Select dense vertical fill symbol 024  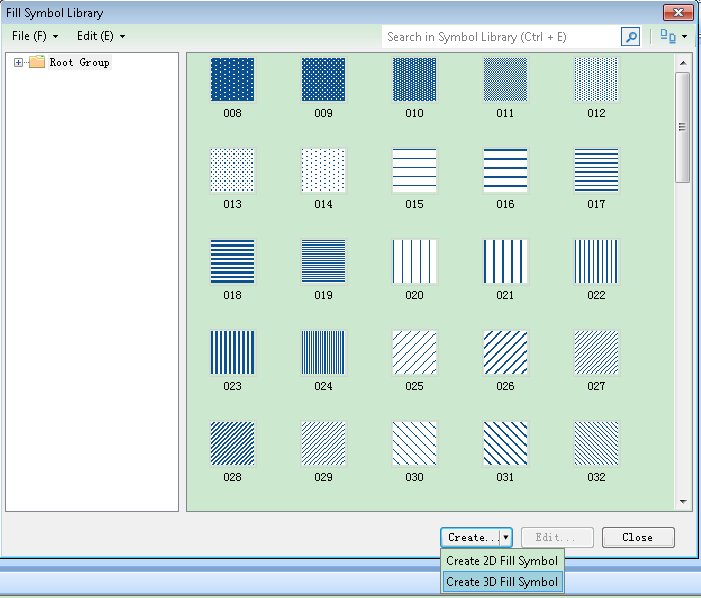323,352
